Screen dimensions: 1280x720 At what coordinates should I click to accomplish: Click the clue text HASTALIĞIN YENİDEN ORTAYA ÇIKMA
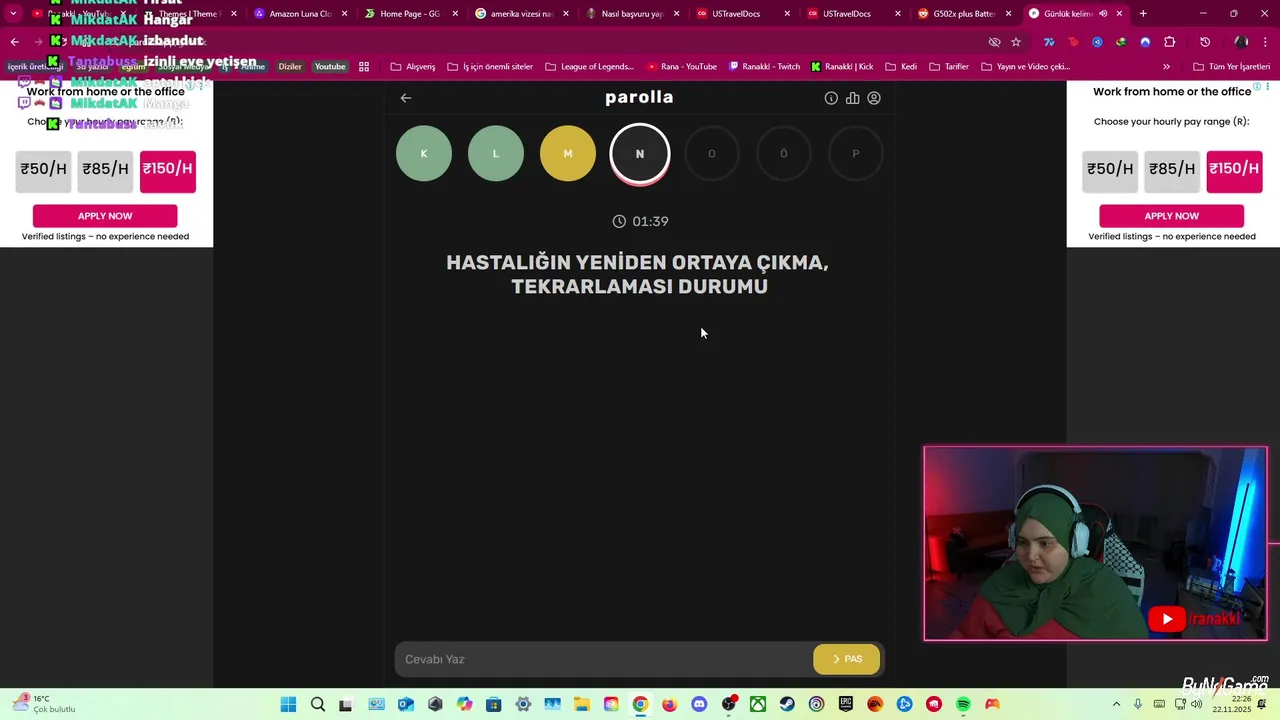(637, 263)
